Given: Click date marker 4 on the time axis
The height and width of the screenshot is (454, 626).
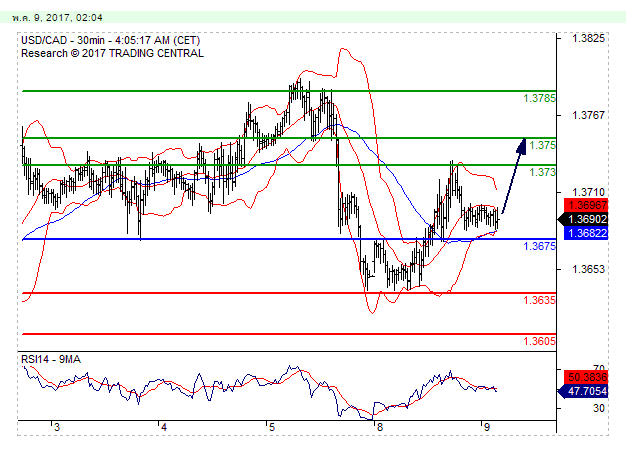Looking at the screenshot, I should click(x=164, y=427).
